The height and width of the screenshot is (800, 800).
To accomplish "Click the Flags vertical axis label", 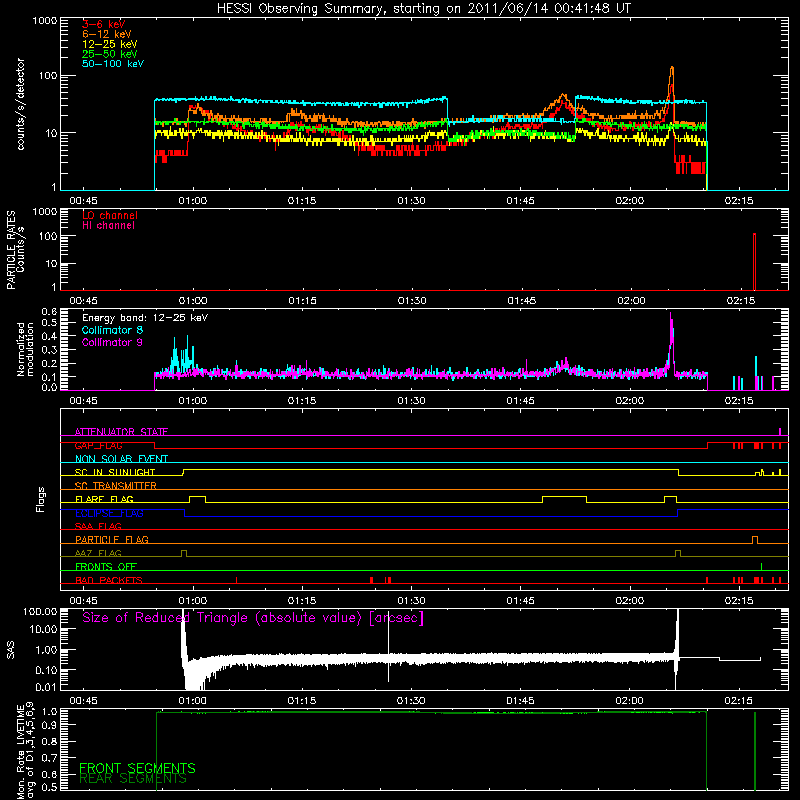I will [40, 499].
